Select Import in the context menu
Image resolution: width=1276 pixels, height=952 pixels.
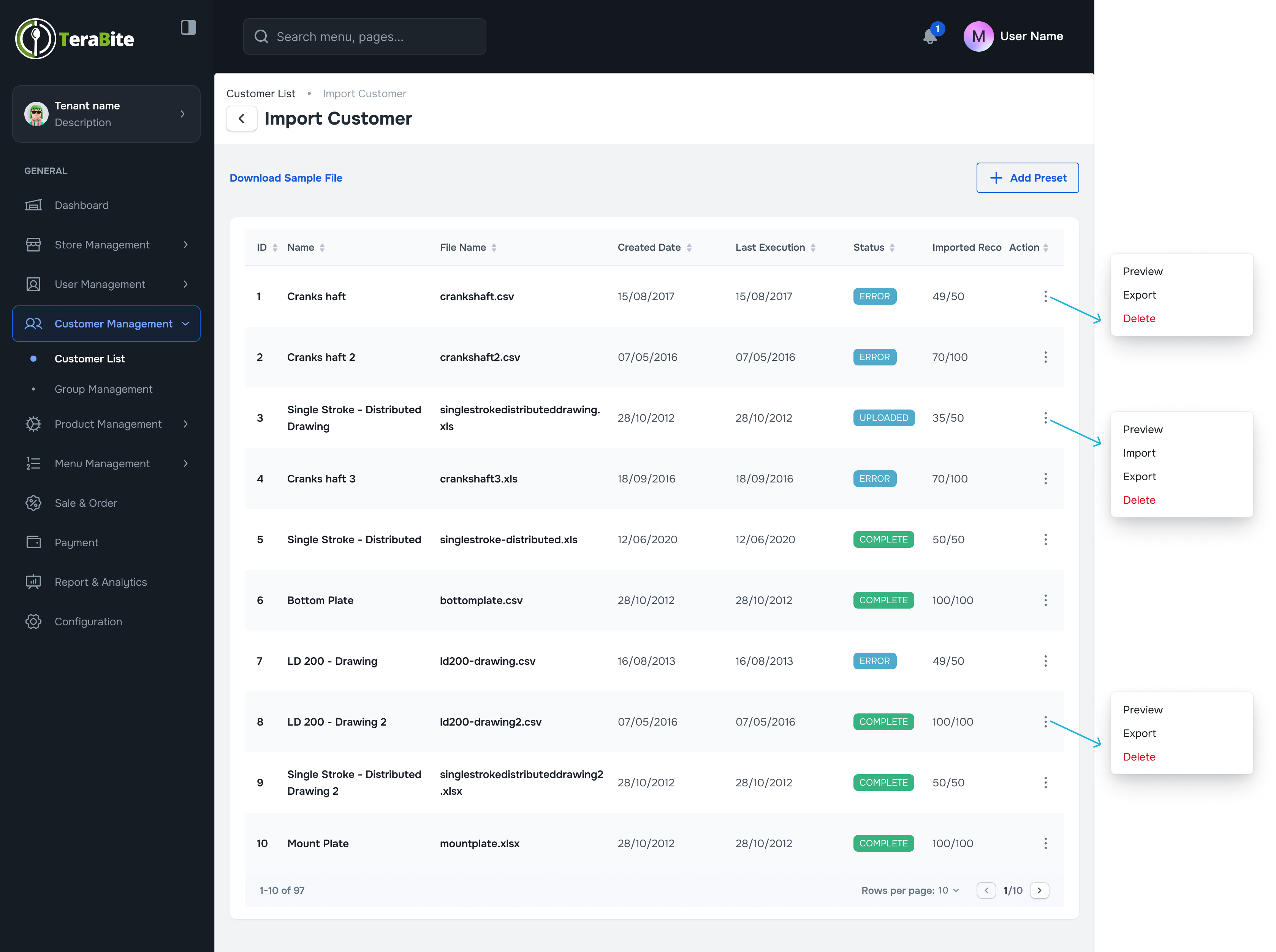(x=1139, y=453)
